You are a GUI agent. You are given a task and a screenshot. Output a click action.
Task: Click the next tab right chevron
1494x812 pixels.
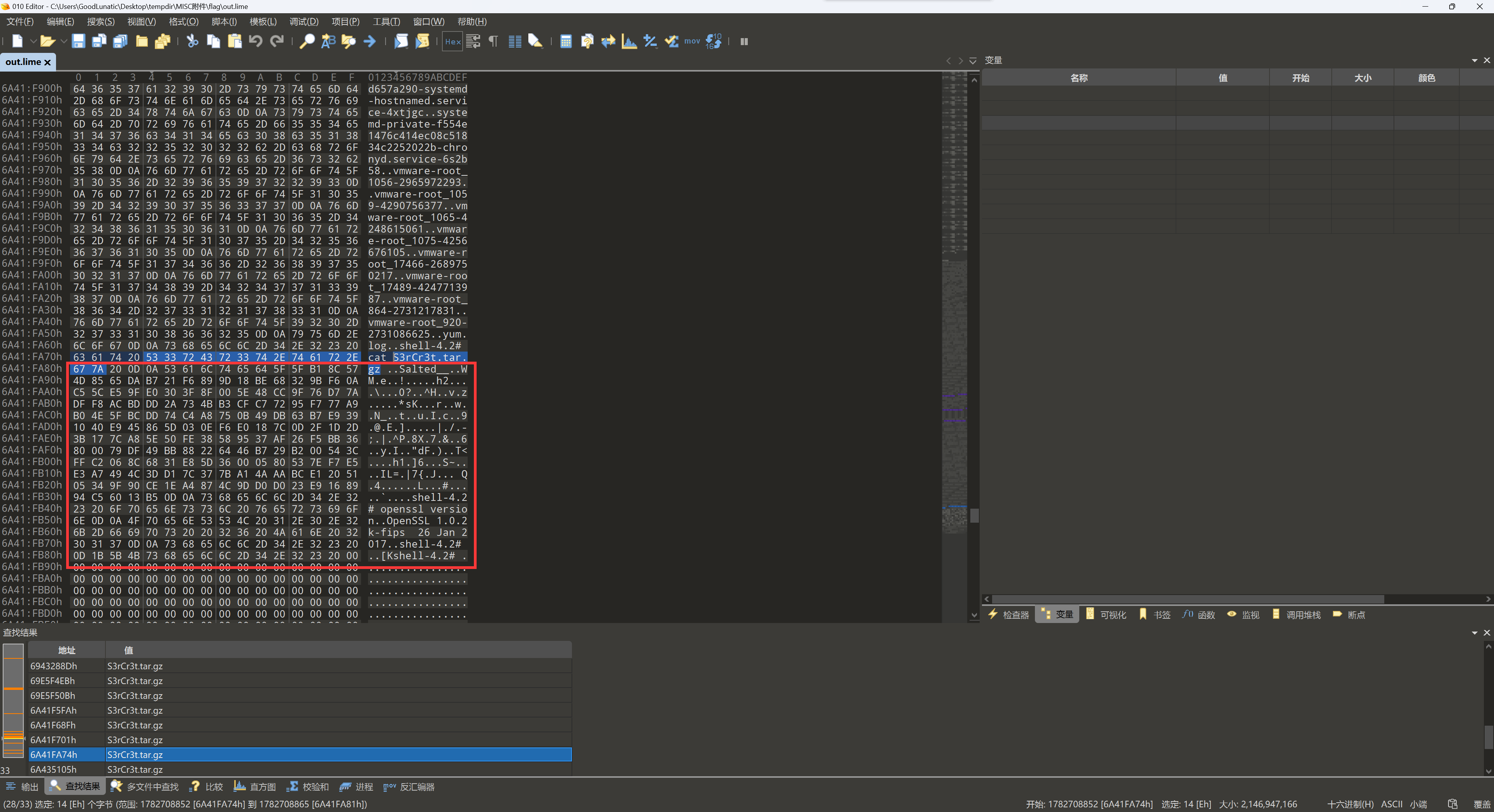click(x=961, y=60)
